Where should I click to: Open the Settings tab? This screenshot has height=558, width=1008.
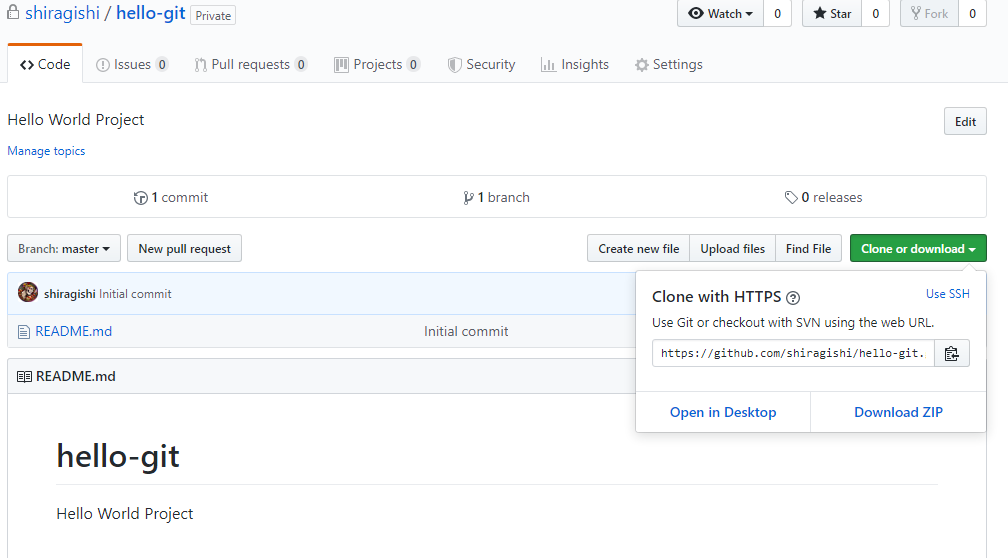[x=669, y=64]
